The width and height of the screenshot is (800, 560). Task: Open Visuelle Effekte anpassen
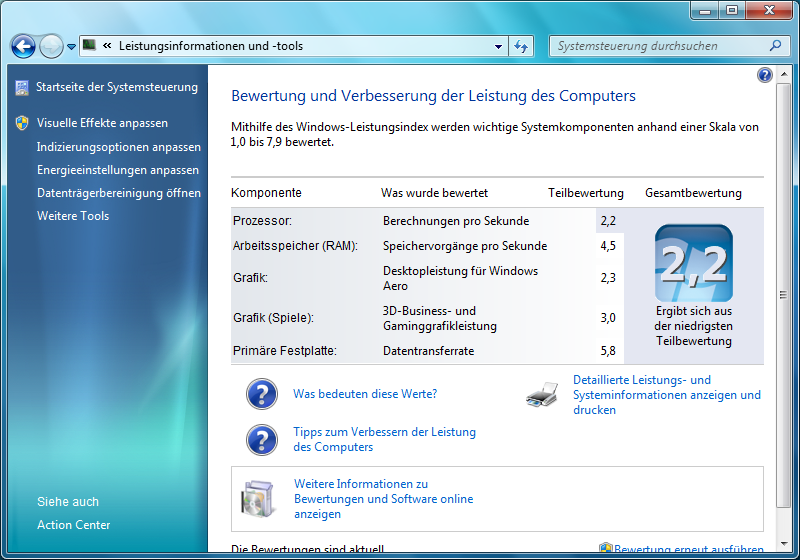point(103,123)
